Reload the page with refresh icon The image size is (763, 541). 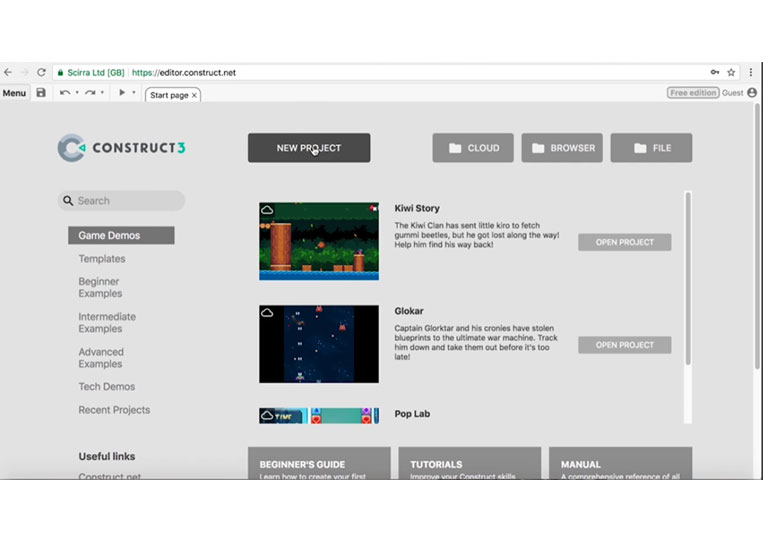coord(41,72)
